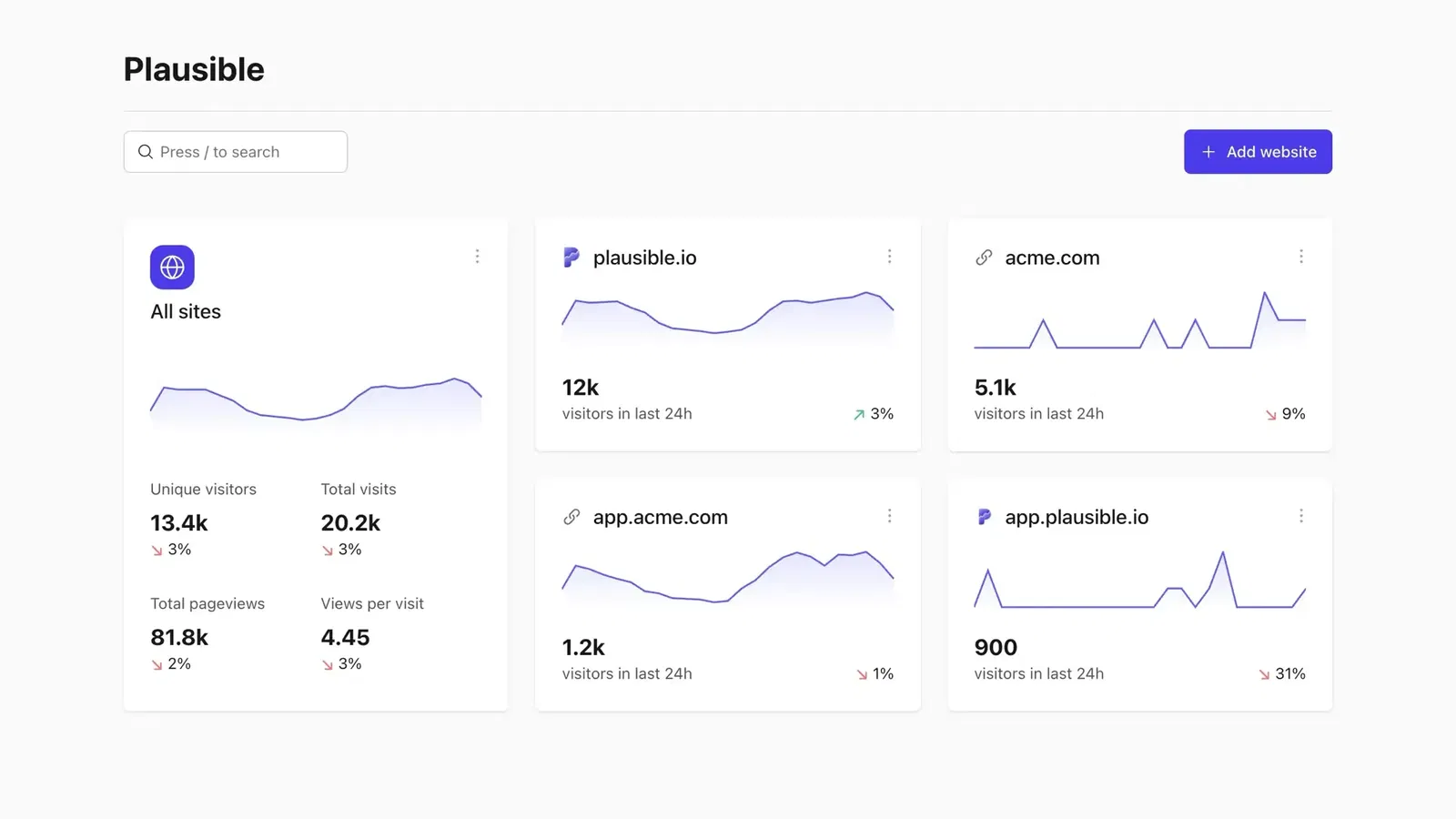Click the magnifying glass icon in the search box
Image resolution: width=1456 pixels, height=819 pixels.
[x=146, y=151]
